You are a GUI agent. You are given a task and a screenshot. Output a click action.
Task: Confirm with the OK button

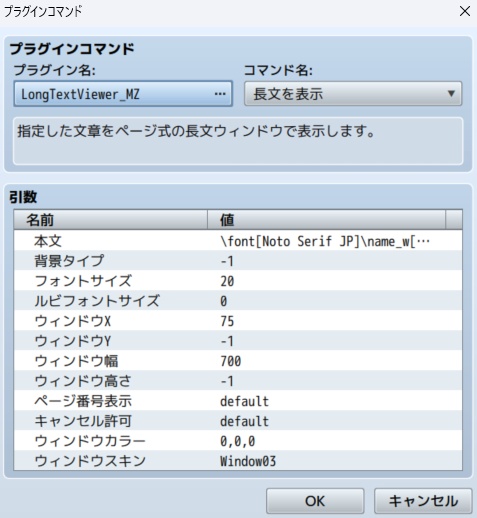point(315,501)
